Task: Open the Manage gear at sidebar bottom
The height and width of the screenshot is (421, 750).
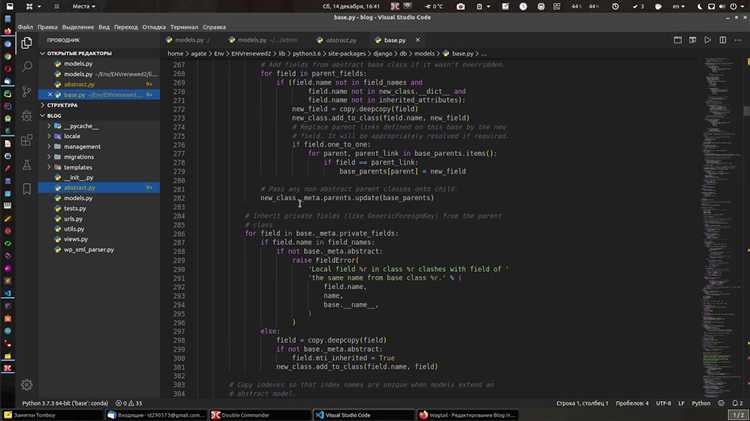Action: pos(27,384)
